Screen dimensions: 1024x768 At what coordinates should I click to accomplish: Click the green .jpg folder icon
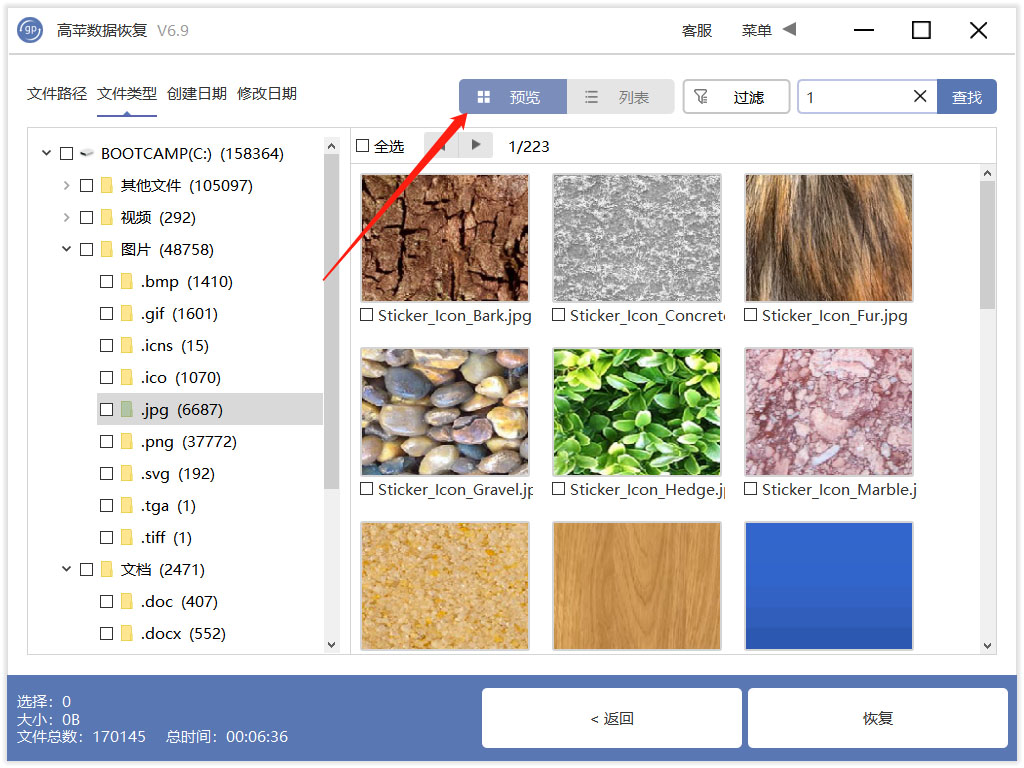tap(127, 409)
